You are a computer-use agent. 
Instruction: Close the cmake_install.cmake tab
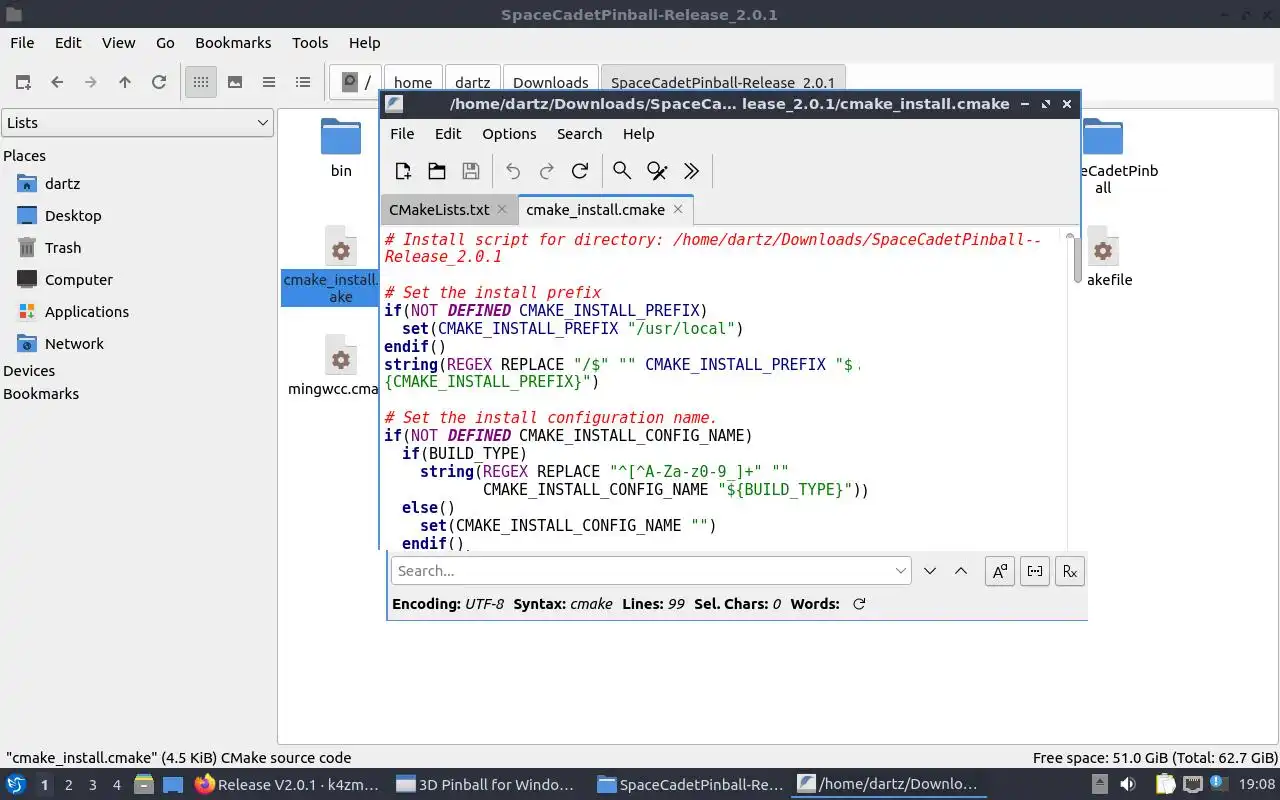pyautogui.click(x=678, y=210)
